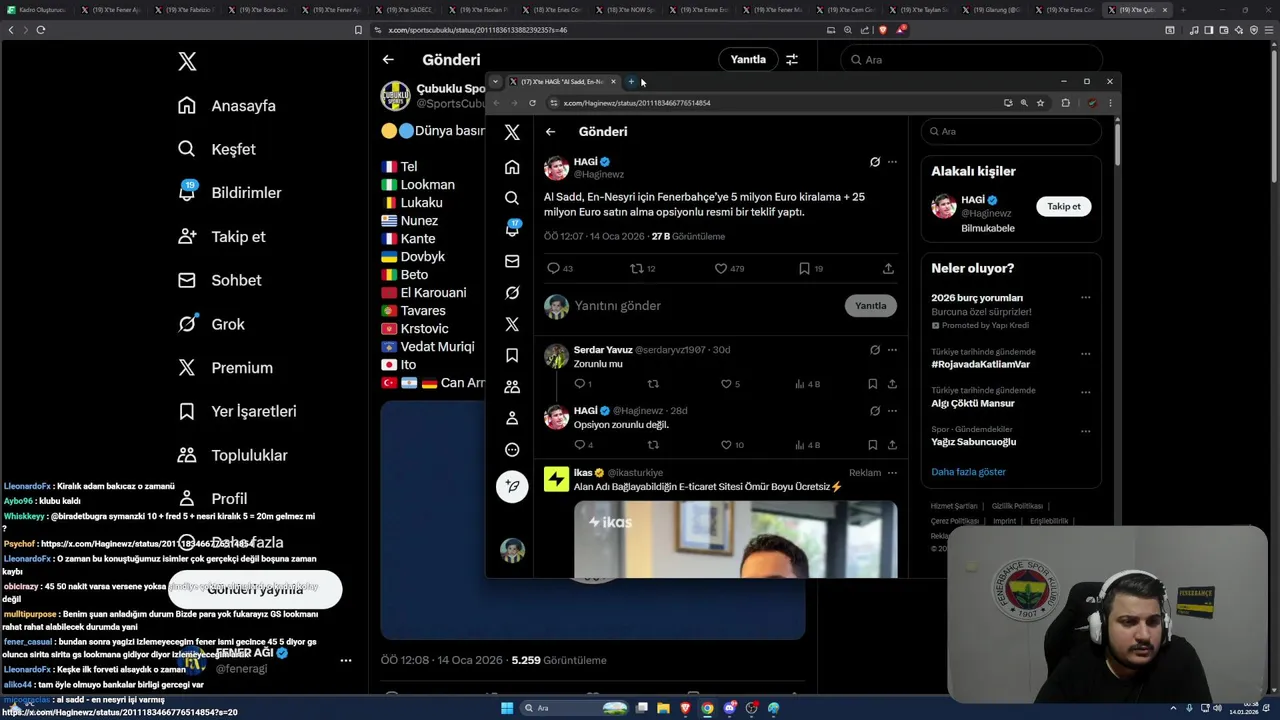Open more menu on HAGİ's reply
Image resolution: width=1280 pixels, height=720 pixels.
[x=892, y=410]
